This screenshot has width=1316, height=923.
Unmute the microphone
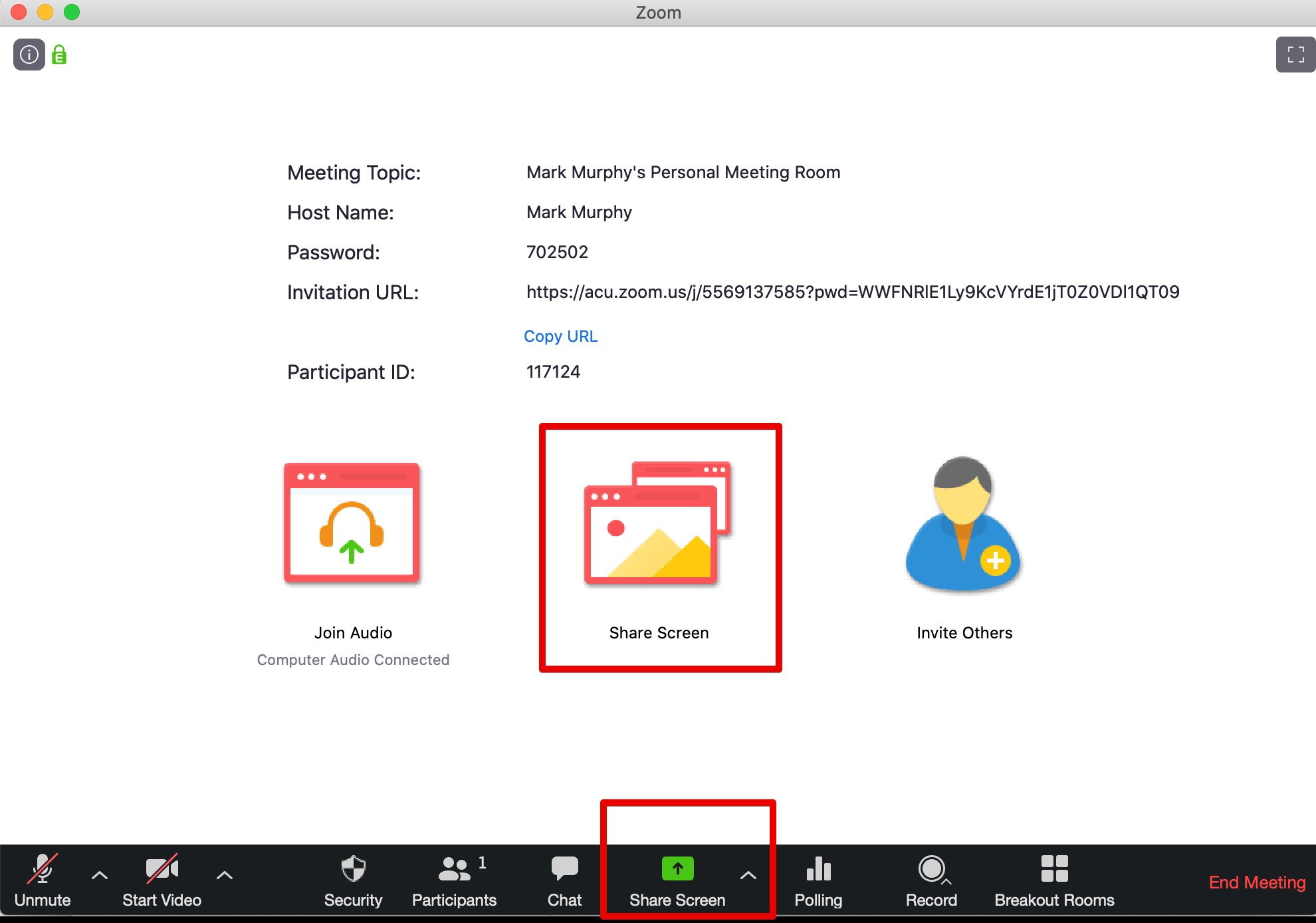pyautogui.click(x=43, y=881)
